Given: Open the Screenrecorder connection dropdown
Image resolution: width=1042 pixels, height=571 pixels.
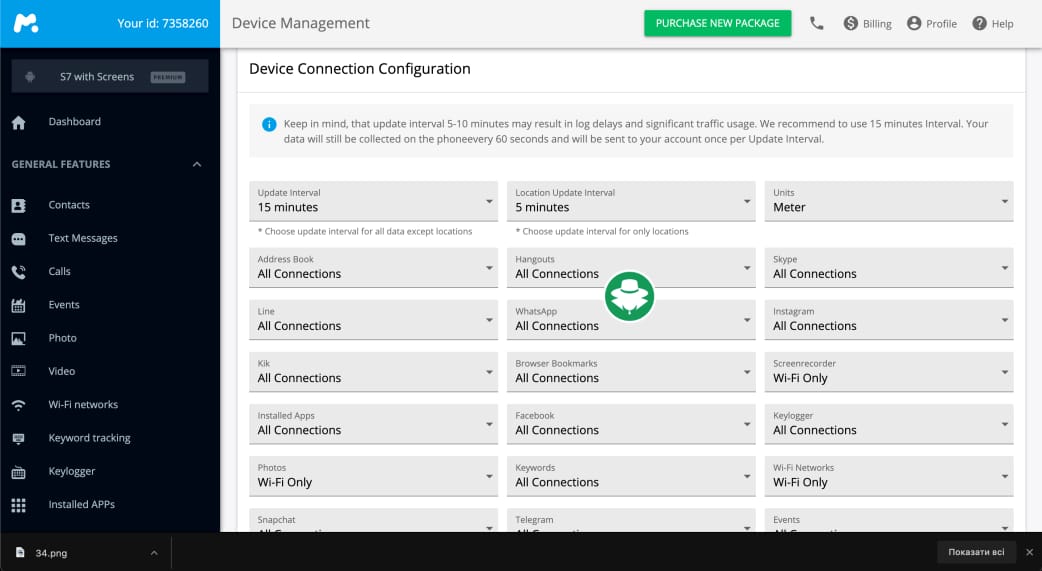Looking at the screenshot, I should tap(888, 372).
